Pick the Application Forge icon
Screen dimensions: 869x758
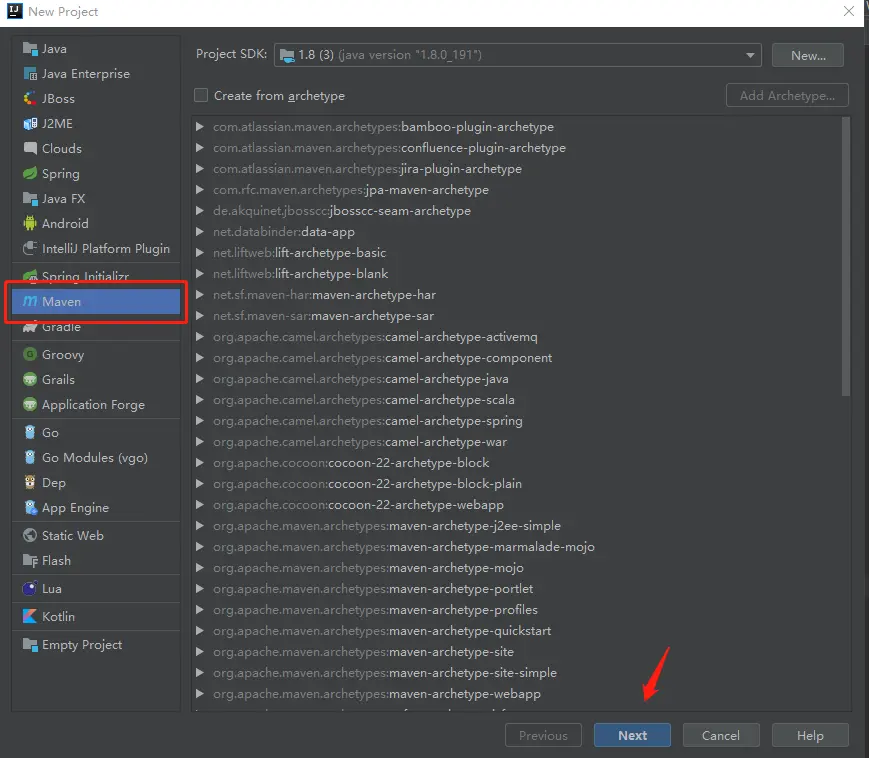coord(30,404)
